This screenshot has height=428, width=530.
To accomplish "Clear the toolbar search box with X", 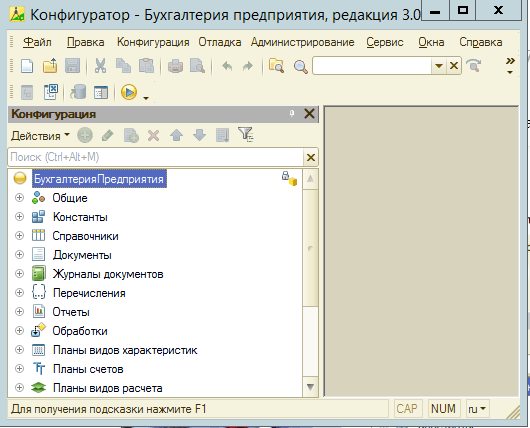I will (x=454, y=66).
